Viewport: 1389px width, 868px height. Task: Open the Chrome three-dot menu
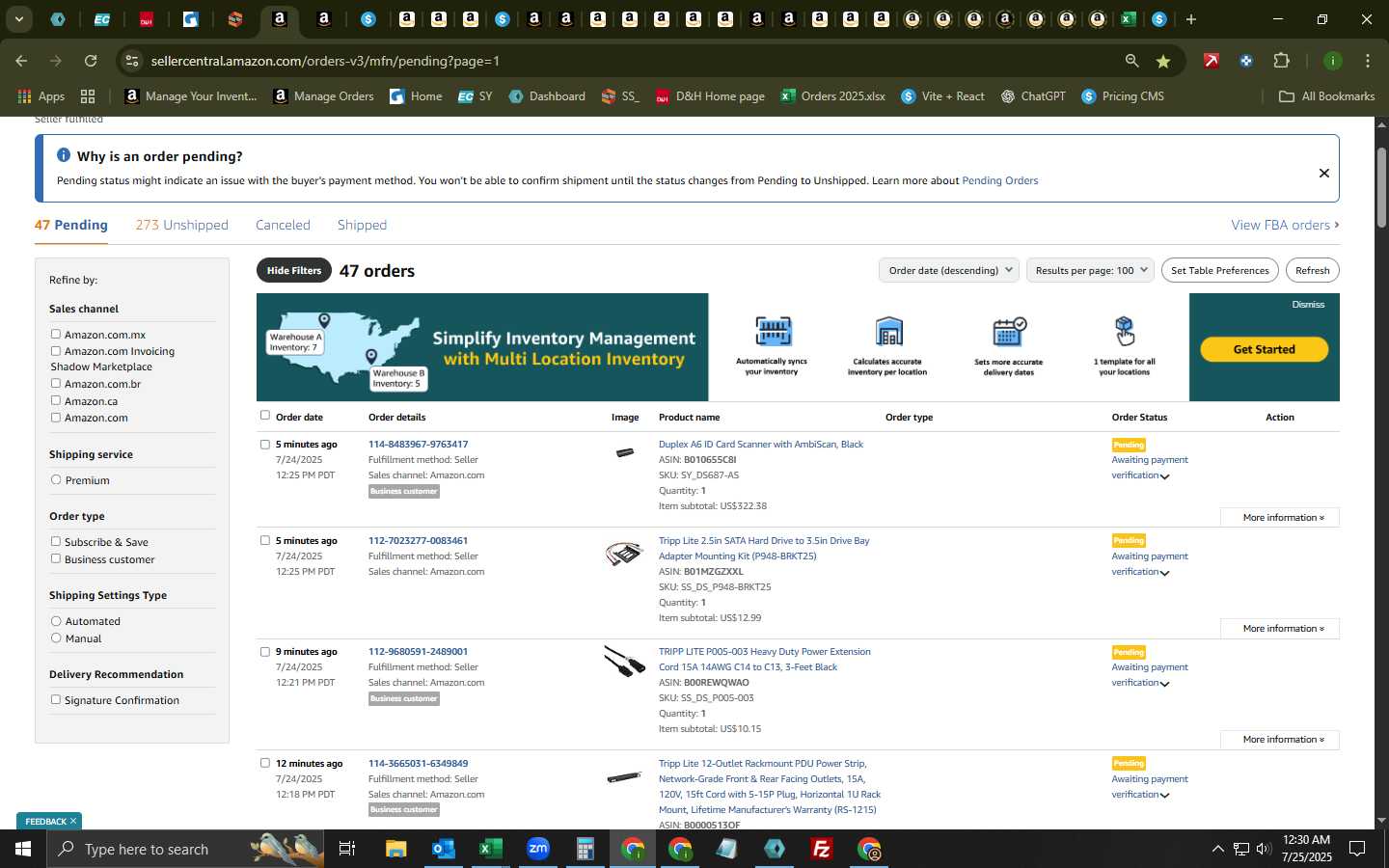point(1368,61)
